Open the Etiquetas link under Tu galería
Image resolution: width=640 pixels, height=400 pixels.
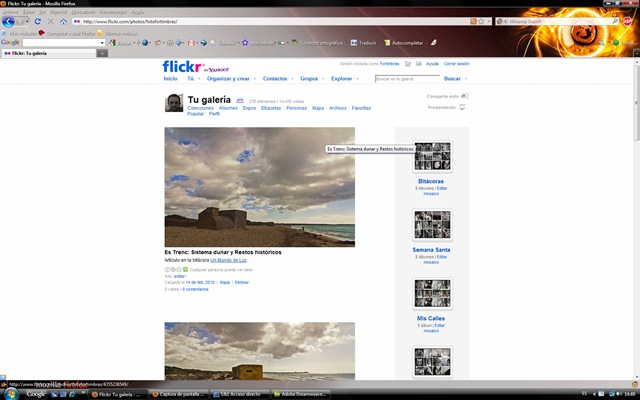[271, 108]
